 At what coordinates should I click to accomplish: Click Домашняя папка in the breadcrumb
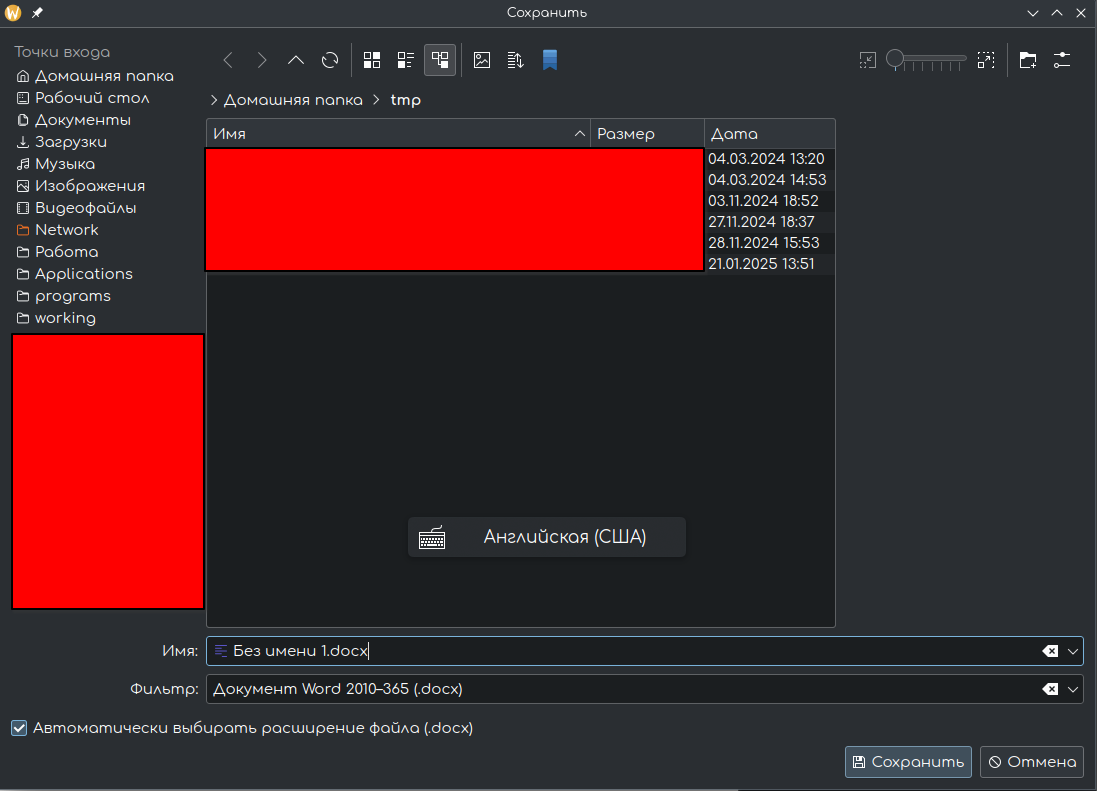point(293,100)
